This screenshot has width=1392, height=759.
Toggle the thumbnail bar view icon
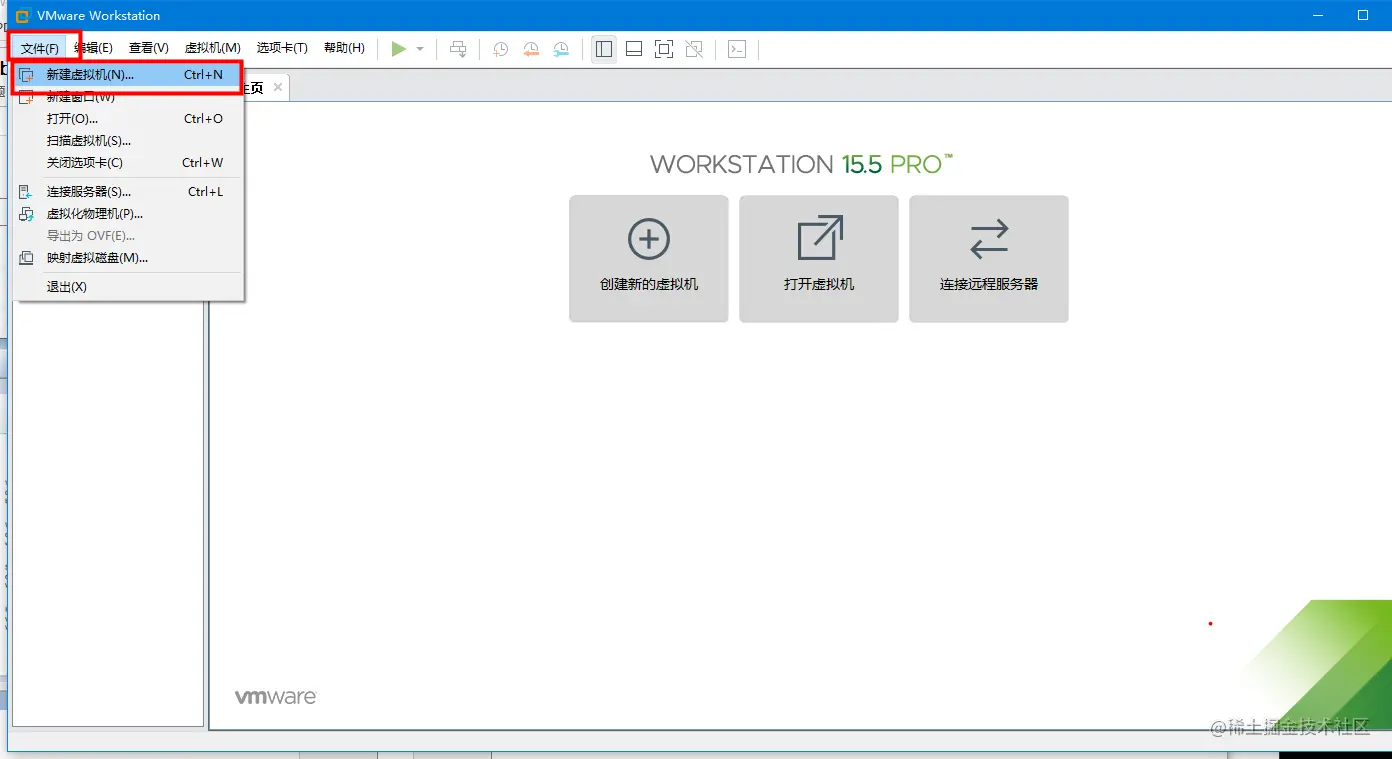pos(634,49)
